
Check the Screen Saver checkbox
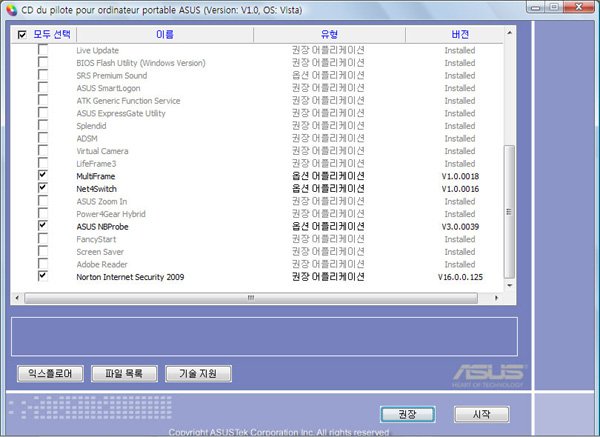[x=43, y=251]
